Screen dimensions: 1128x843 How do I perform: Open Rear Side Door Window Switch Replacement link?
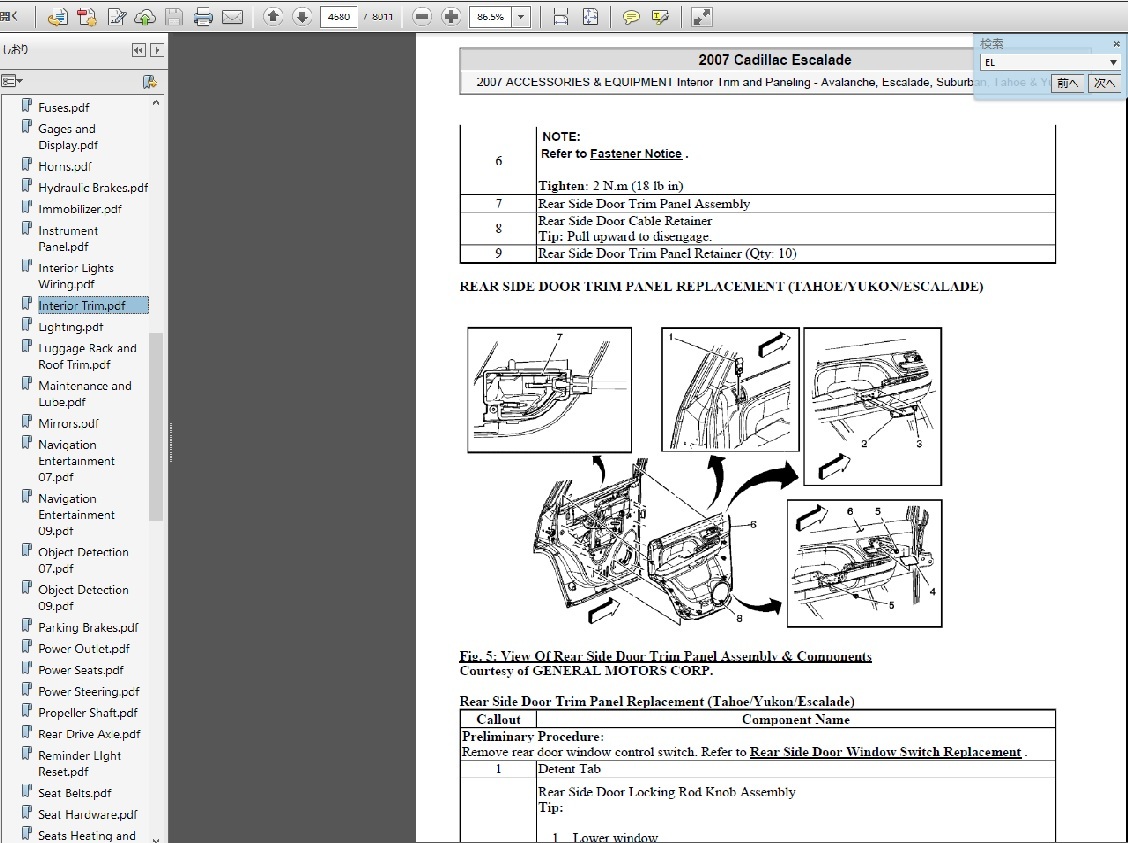886,752
